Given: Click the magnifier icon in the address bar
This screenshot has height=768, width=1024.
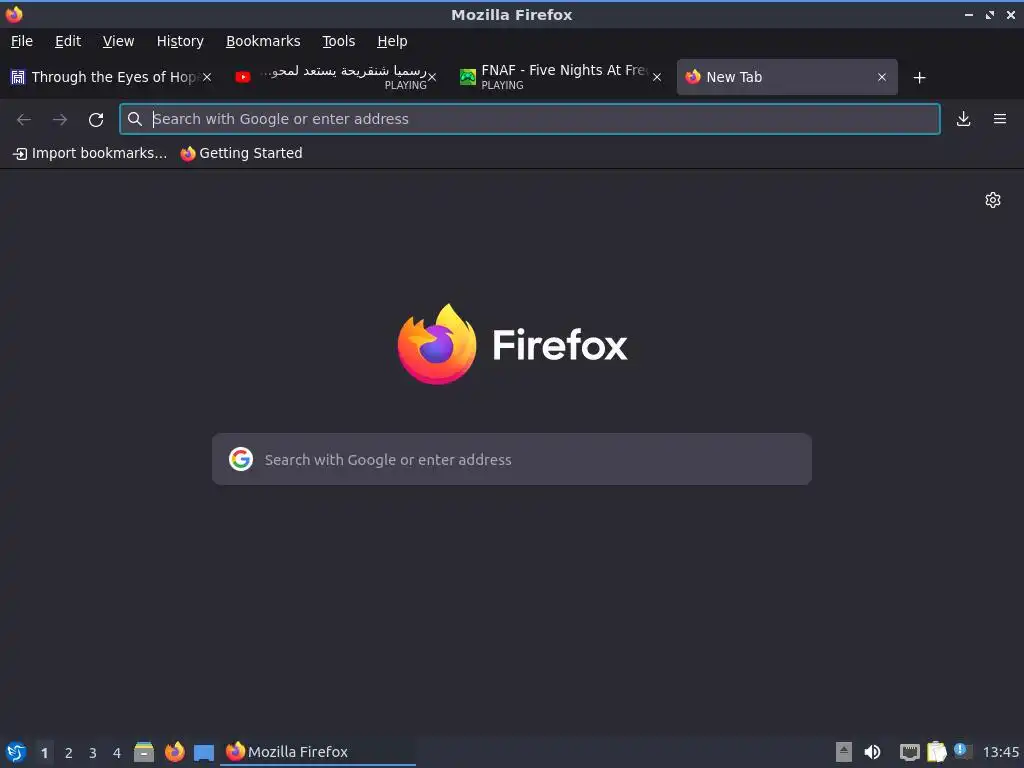Looking at the screenshot, I should click(x=135, y=119).
